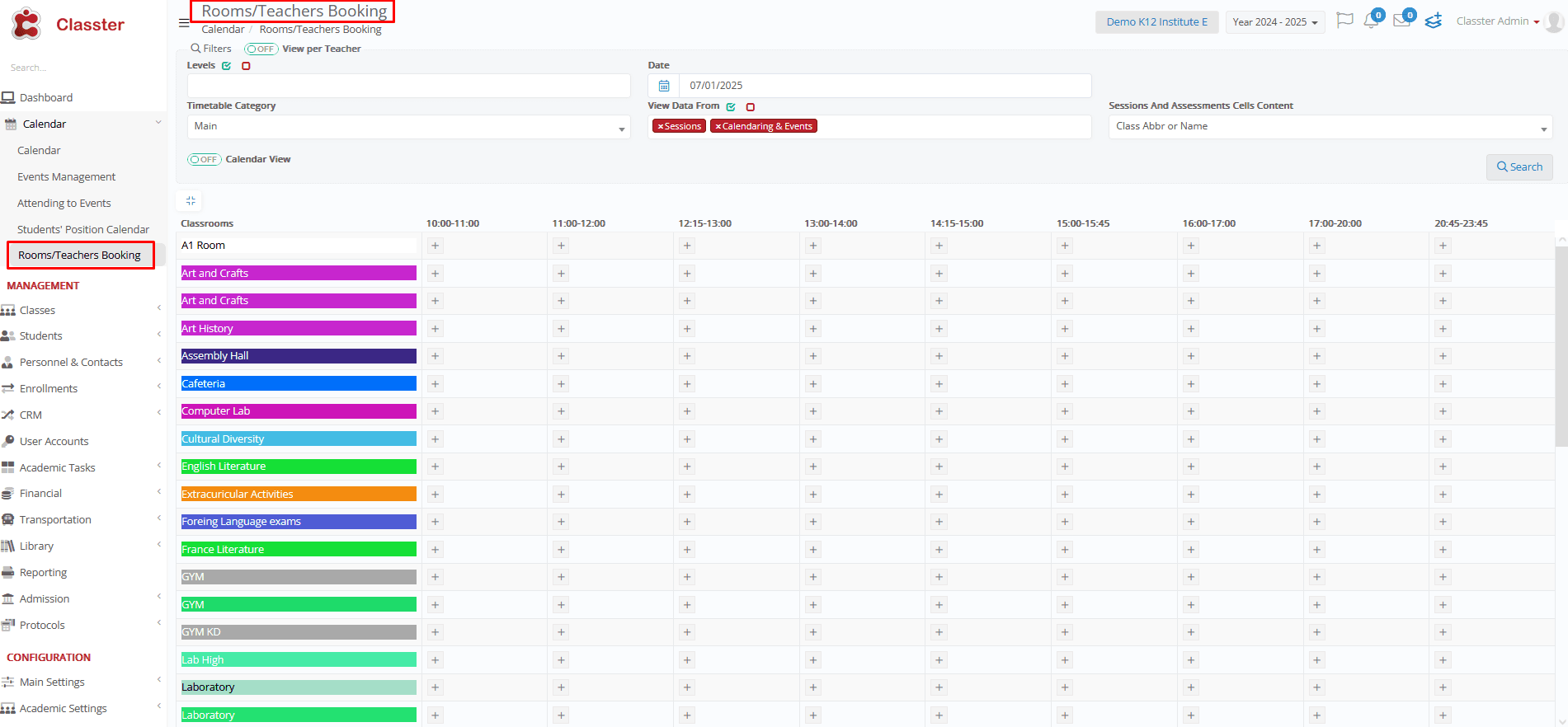Toggle the hamburger sidebar menu icon
This screenshot has height=727, width=1568.
[184, 23]
